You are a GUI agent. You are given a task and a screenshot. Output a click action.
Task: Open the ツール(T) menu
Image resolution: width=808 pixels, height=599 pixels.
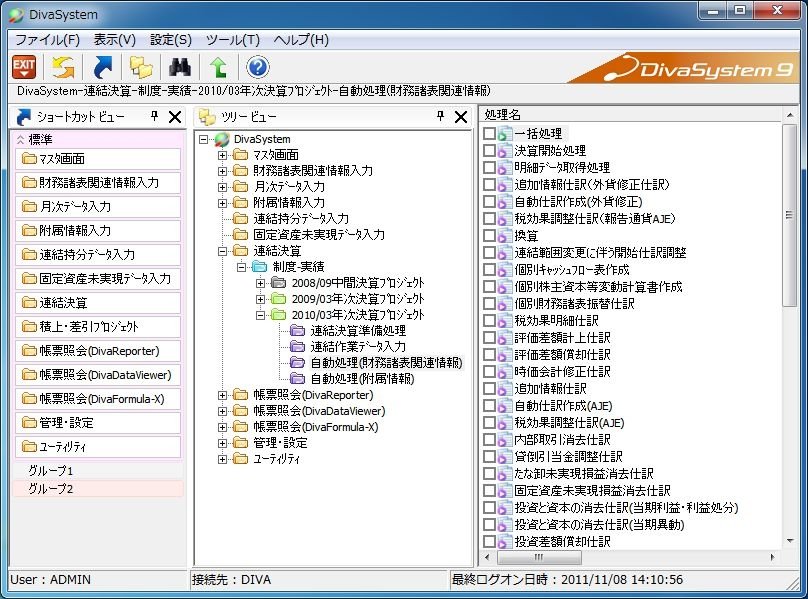(x=233, y=40)
